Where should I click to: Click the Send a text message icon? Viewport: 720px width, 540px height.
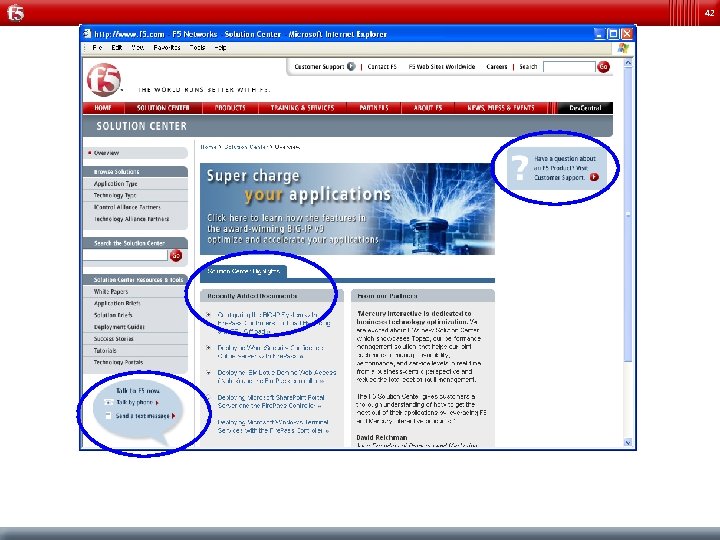pyautogui.click(x=108, y=416)
